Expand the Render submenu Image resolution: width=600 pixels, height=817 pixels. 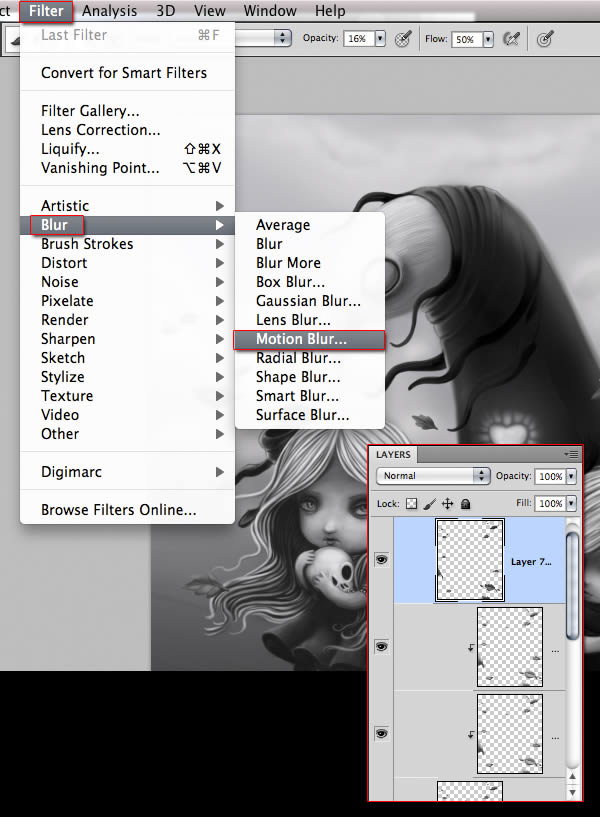coord(127,320)
